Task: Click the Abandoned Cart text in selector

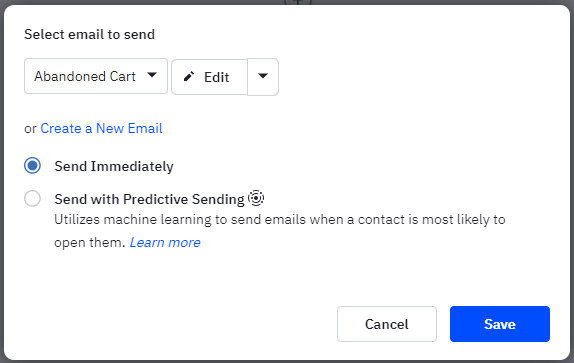Action: click(x=85, y=76)
